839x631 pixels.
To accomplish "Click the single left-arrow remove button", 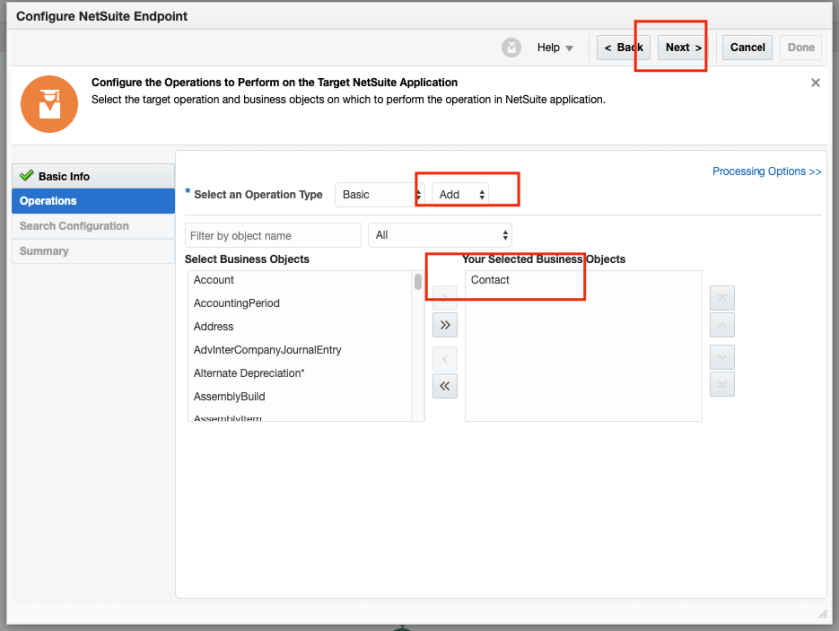I will click(445, 358).
